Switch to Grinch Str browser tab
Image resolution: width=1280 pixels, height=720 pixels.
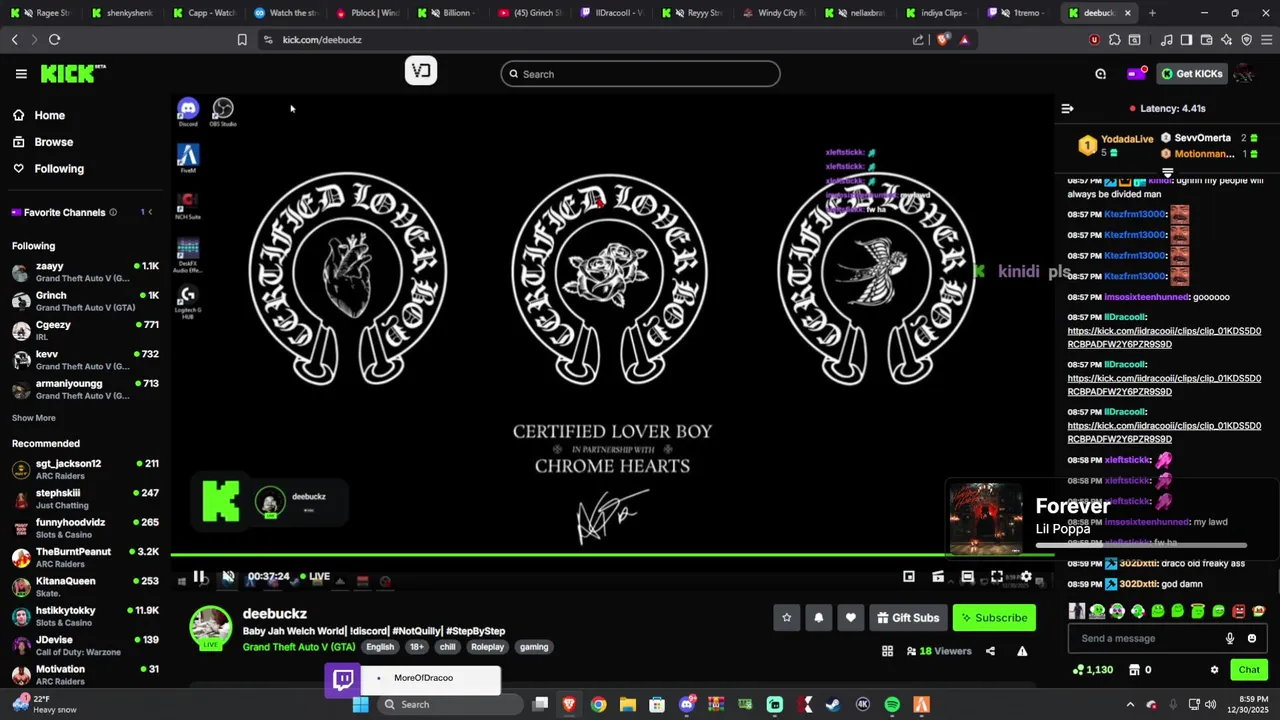(530, 13)
